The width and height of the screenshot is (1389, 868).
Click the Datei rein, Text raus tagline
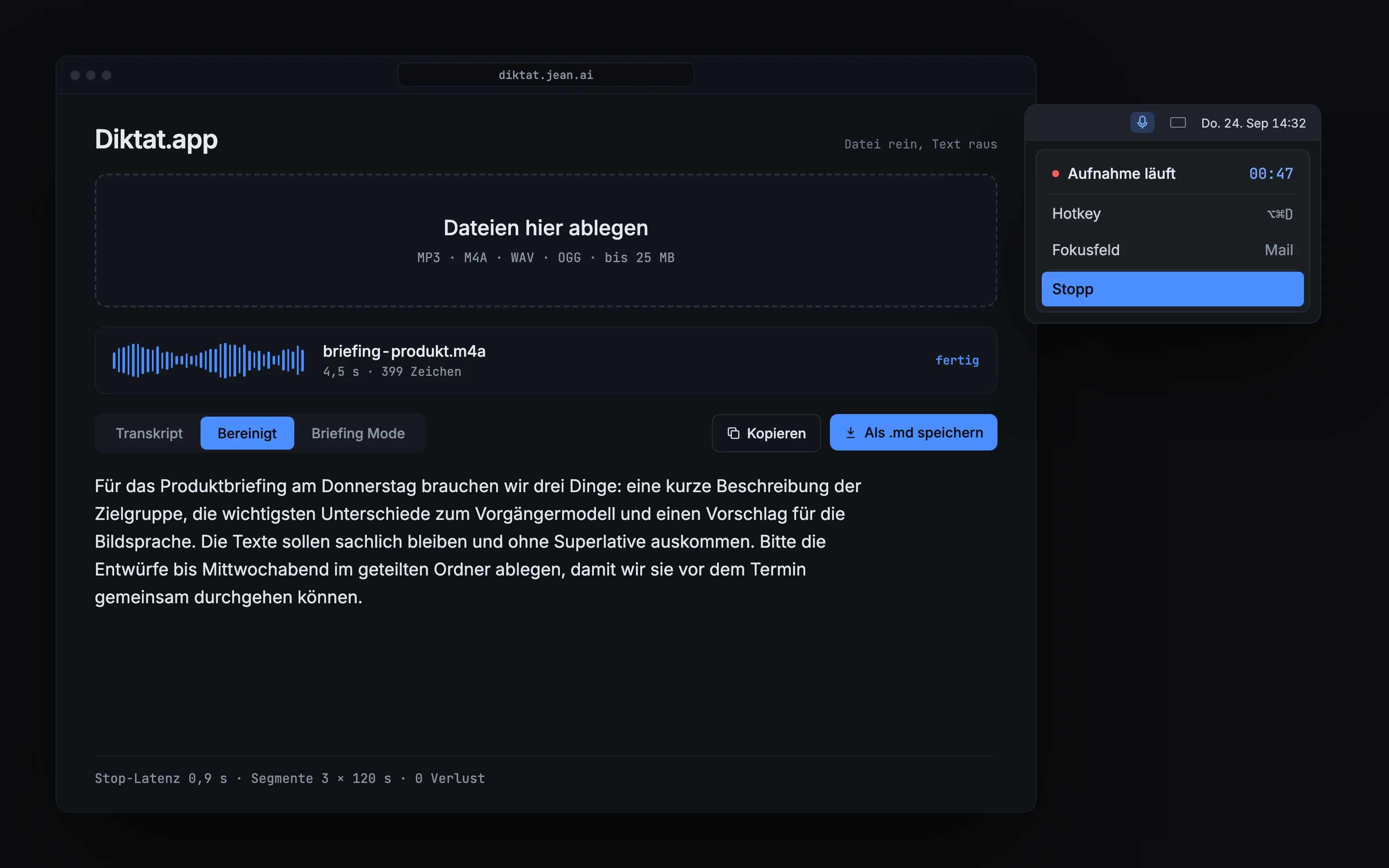pos(920,144)
